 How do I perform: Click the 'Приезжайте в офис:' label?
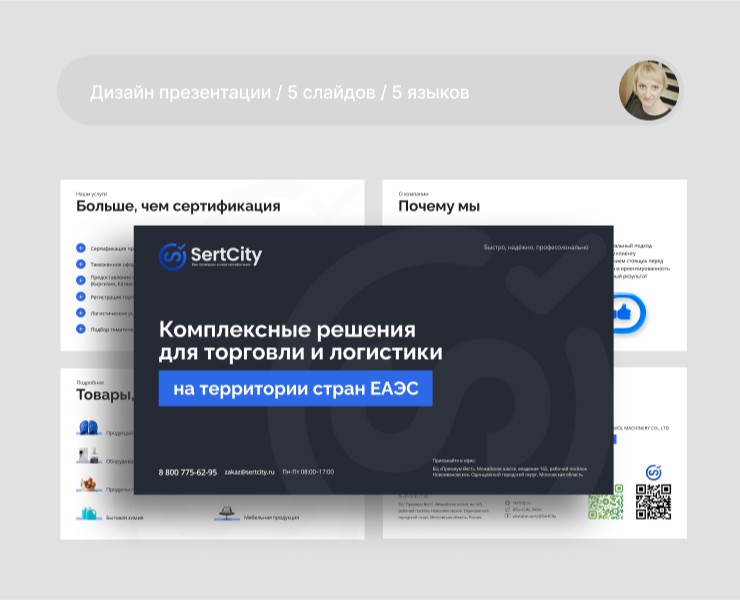click(454, 460)
